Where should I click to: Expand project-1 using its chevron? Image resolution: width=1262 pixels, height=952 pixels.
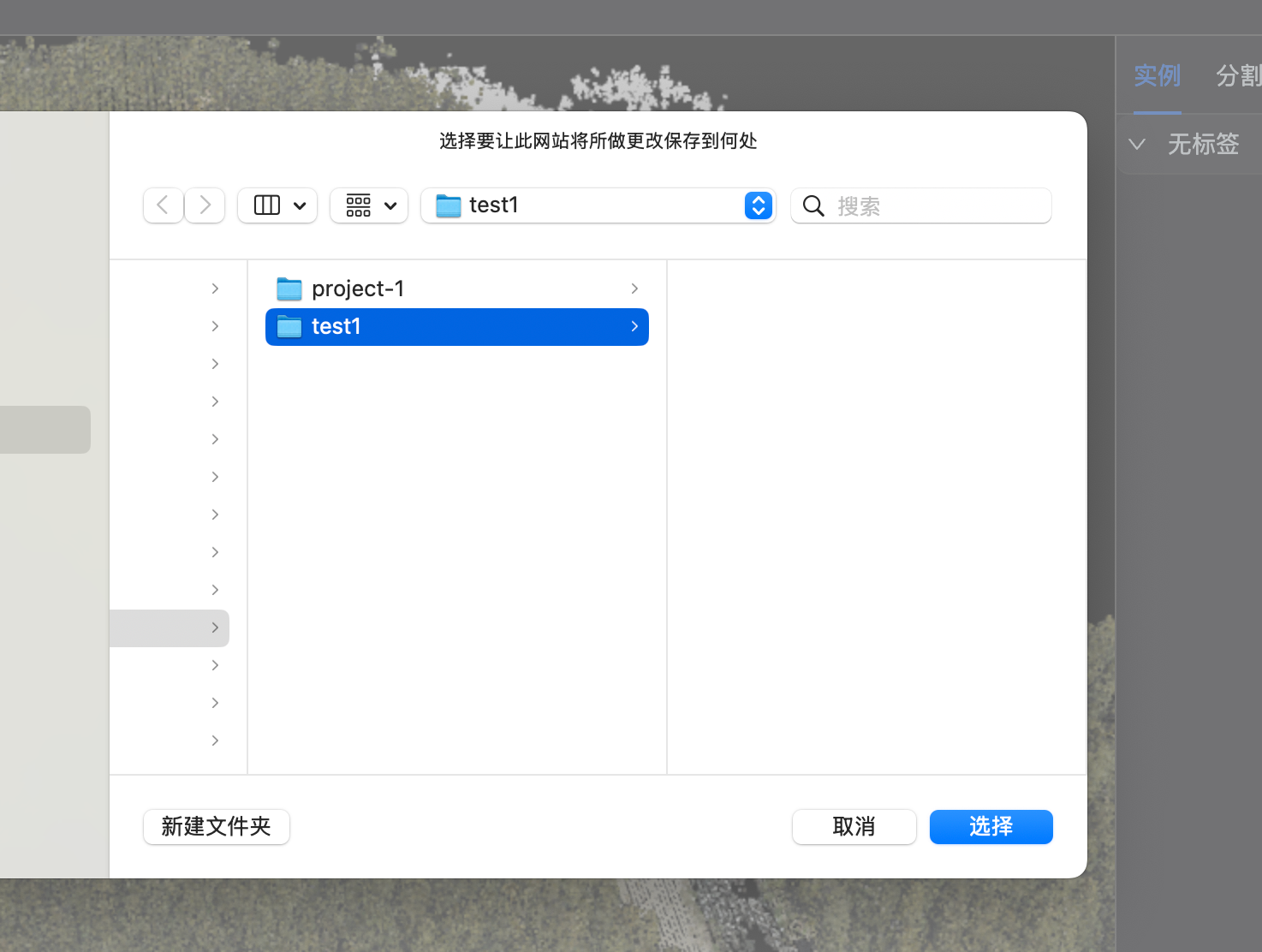634,289
